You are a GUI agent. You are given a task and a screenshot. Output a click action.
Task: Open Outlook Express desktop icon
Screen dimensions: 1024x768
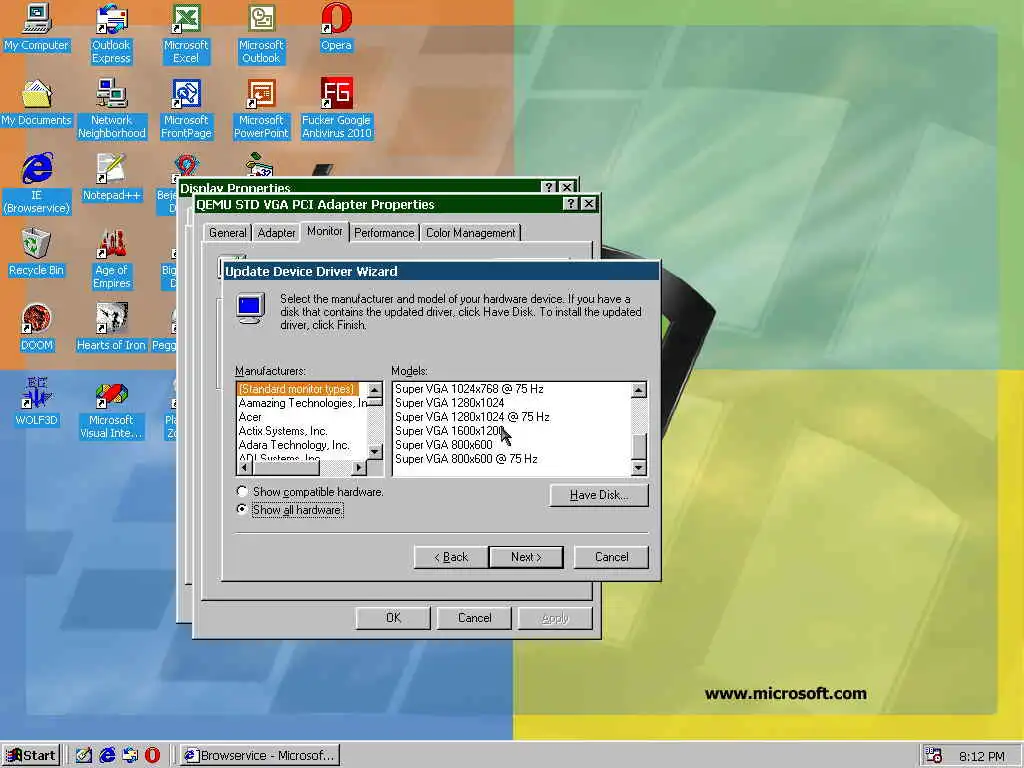click(111, 34)
